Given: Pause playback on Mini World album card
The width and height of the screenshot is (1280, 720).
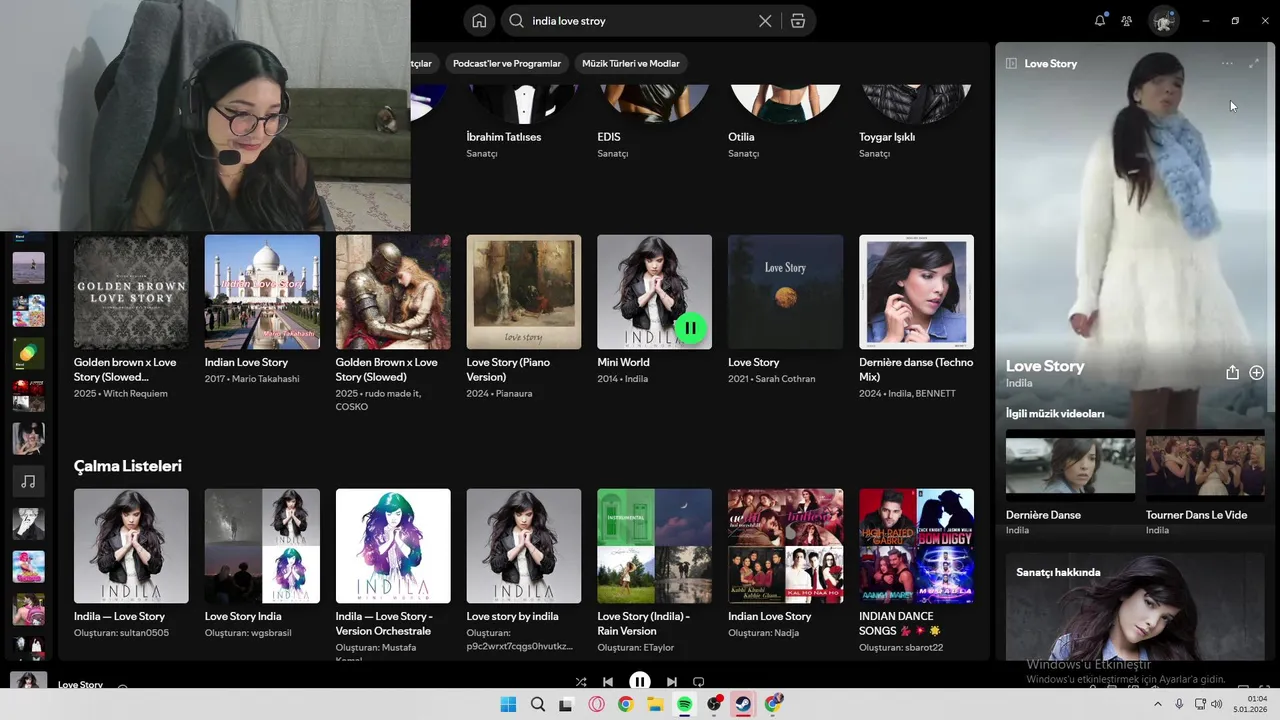Looking at the screenshot, I should (690, 328).
